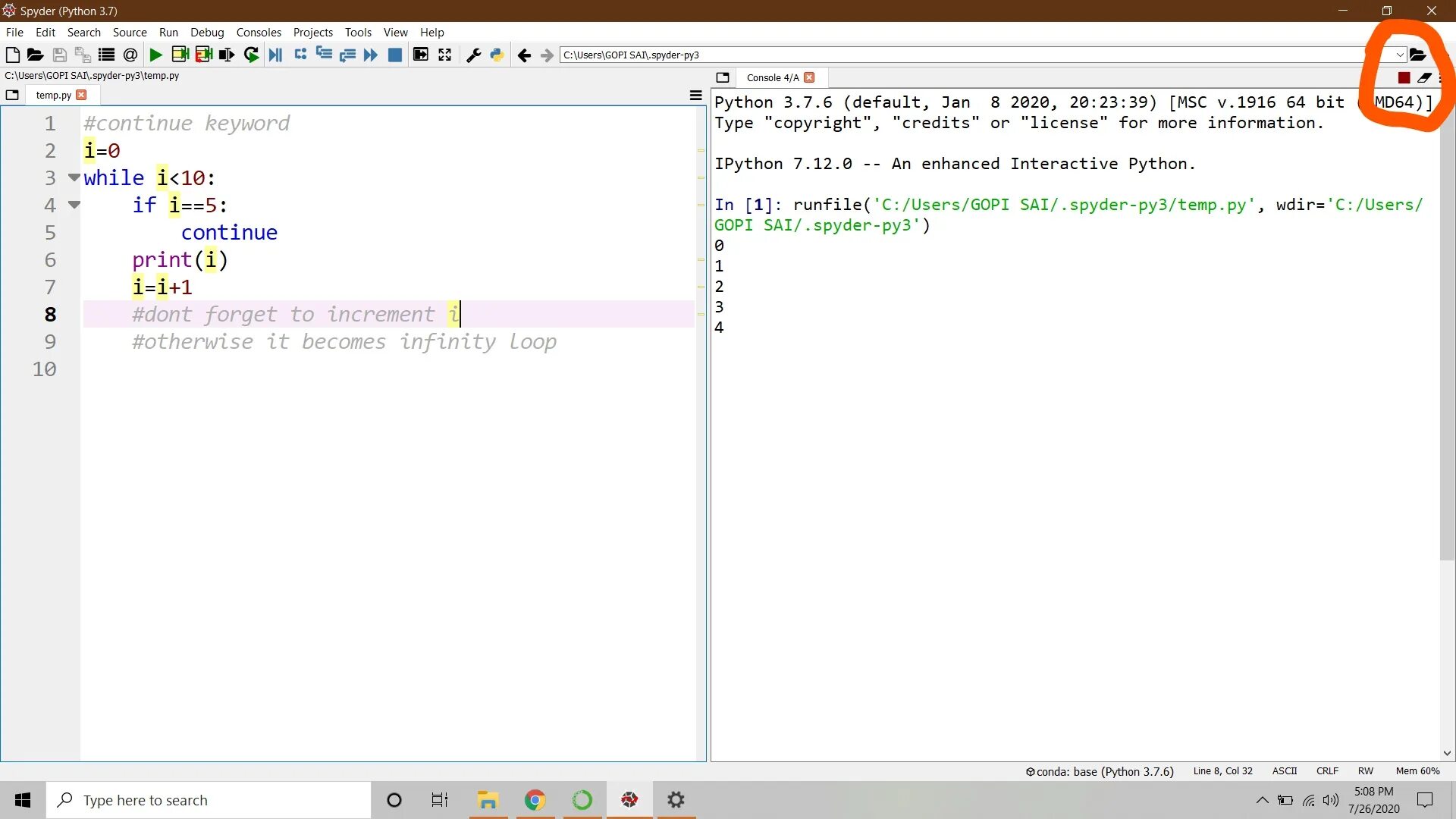Image resolution: width=1456 pixels, height=819 pixels.
Task: Stop kernel with red square button
Action: [1404, 78]
